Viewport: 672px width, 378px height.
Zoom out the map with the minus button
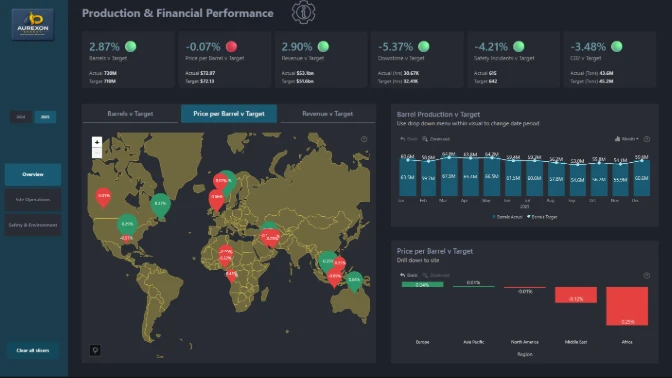[97, 153]
